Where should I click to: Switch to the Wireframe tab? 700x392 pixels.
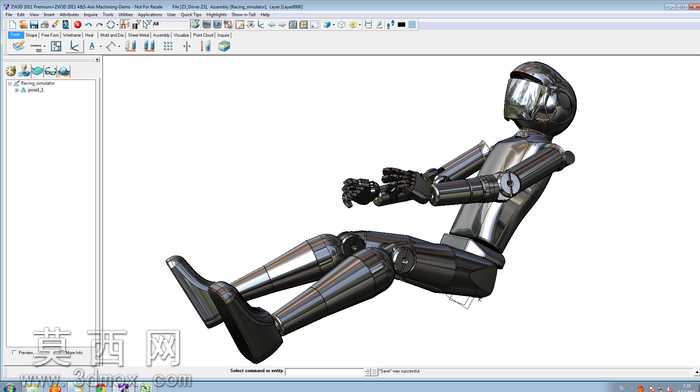72,35
